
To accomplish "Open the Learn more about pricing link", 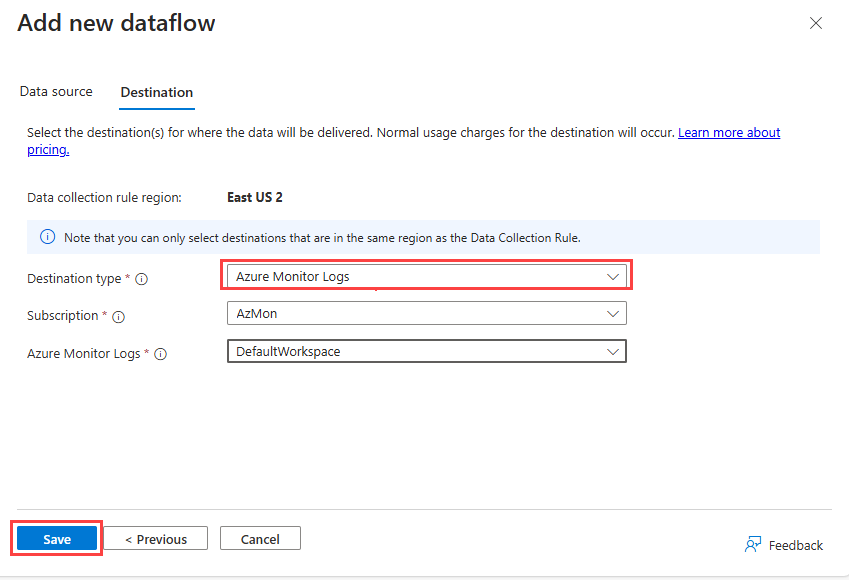I will pyautogui.click(x=728, y=132).
